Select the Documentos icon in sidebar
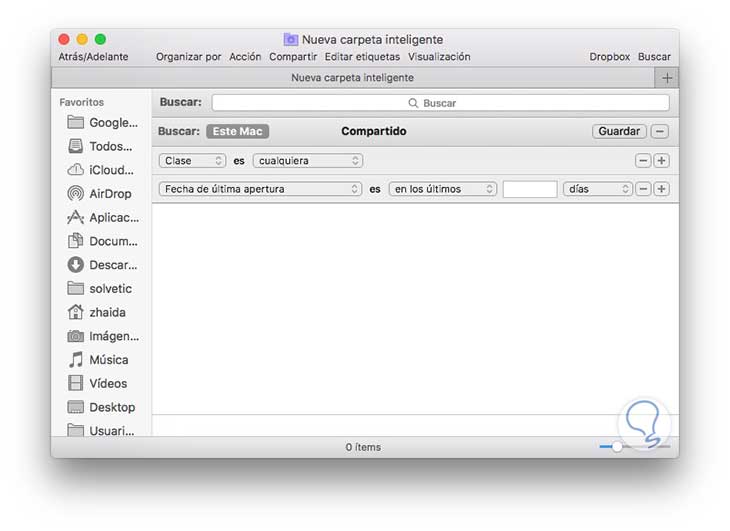Viewport: 730px width, 531px height. click(x=75, y=241)
